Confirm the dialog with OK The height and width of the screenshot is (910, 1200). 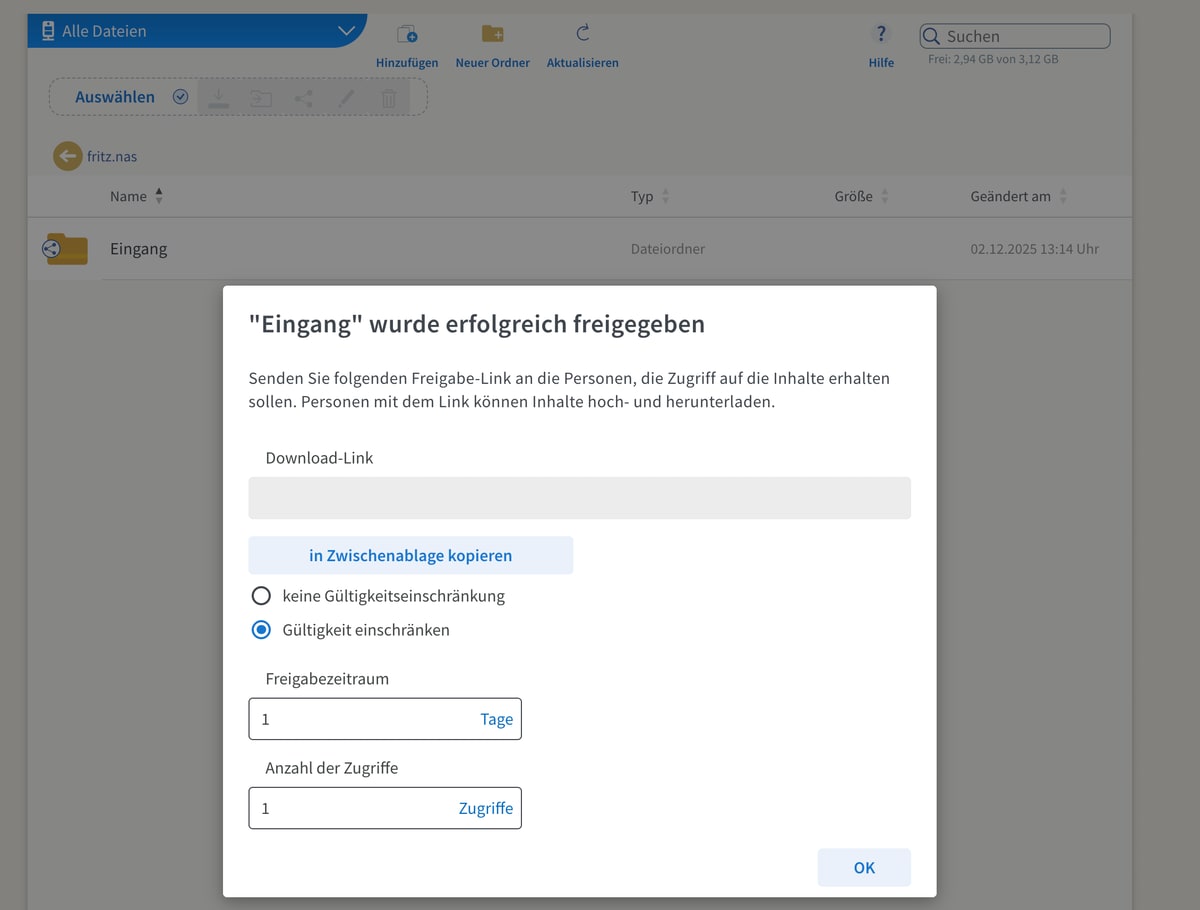pyautogui.click(x=864, y=868)
